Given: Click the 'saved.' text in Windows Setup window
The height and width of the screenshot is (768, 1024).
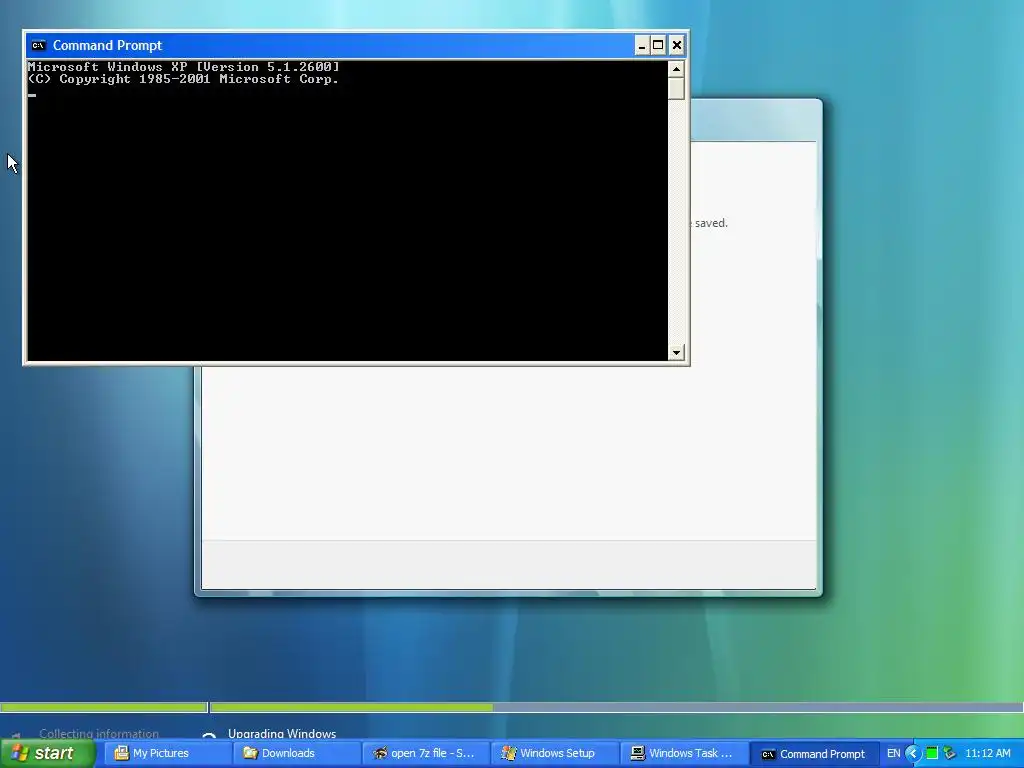Looking at the screenshot, I should pos(711,223).
